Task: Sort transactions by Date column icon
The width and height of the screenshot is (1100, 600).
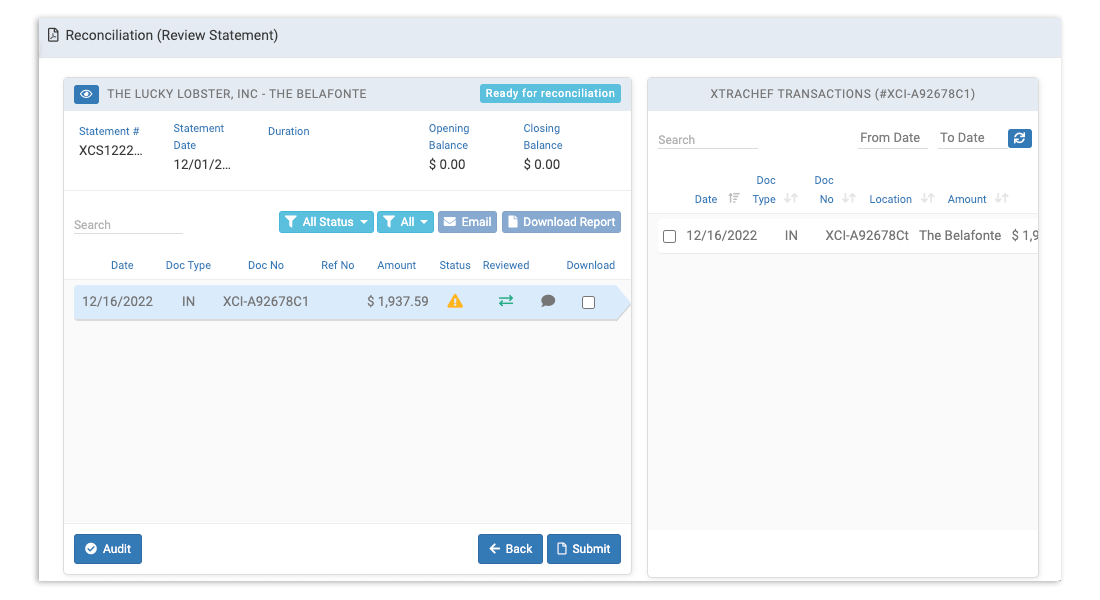Action: point(733,199)
